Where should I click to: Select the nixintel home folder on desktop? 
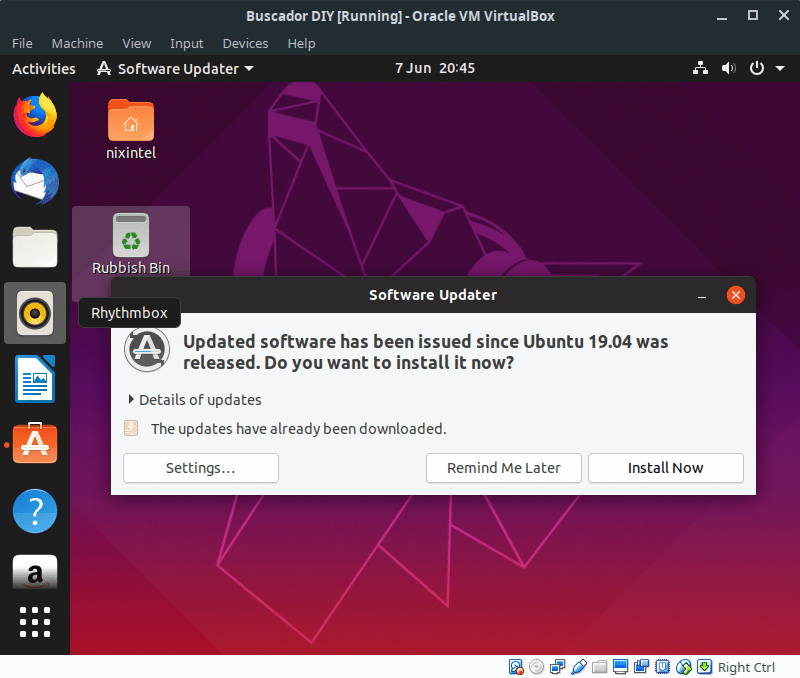pos(131,130)
